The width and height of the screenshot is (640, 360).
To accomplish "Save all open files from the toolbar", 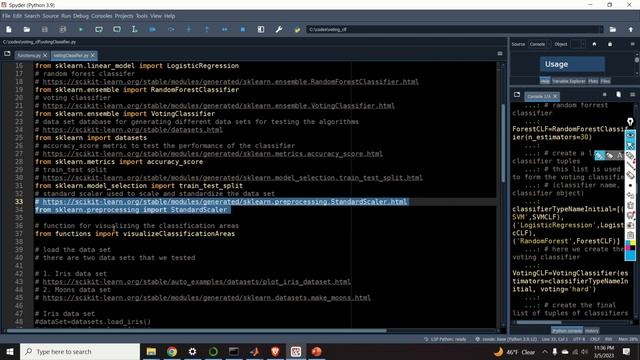I will click(x=62, y=29).
